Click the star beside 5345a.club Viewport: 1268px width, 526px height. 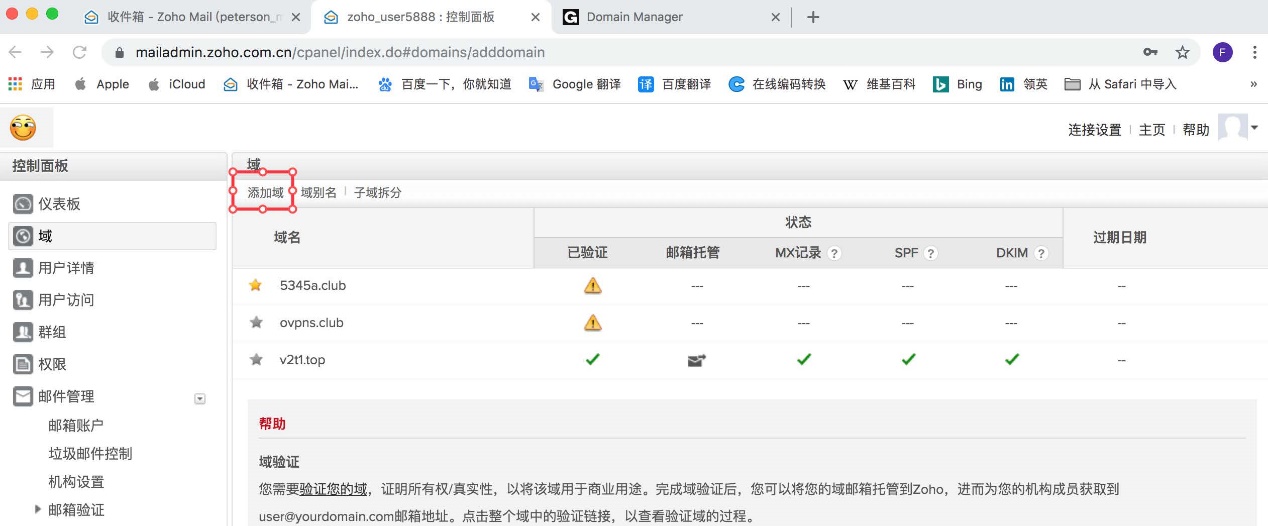pos(256,285)
